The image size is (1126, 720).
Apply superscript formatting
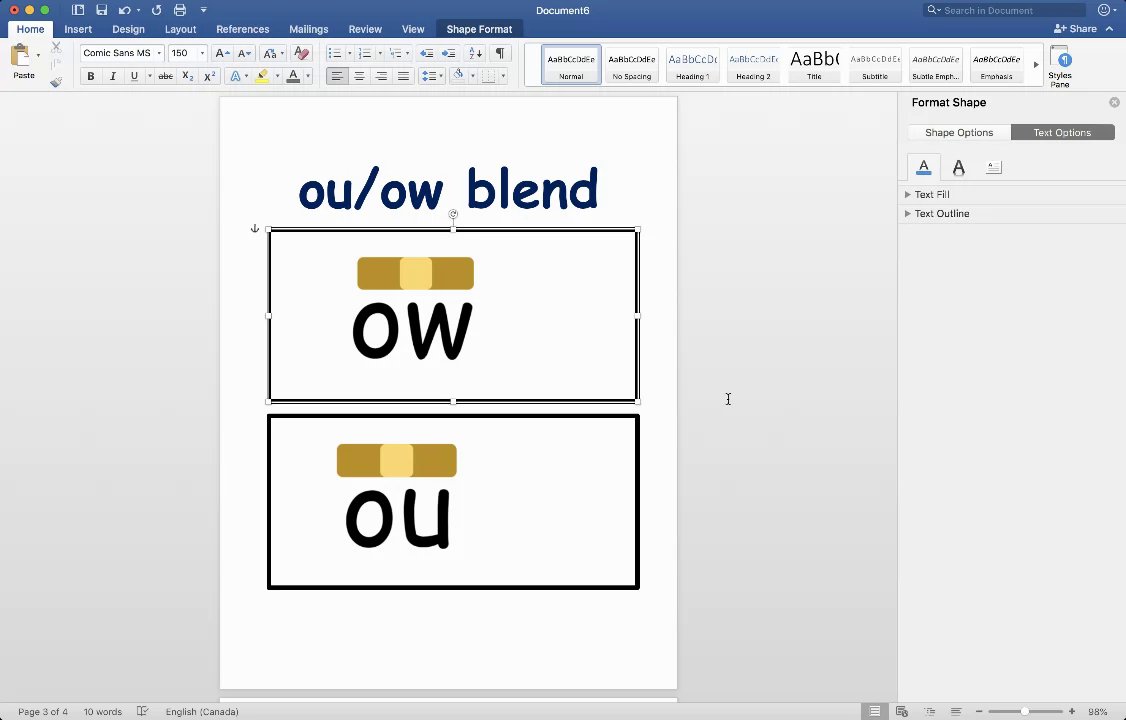[210, 76]
